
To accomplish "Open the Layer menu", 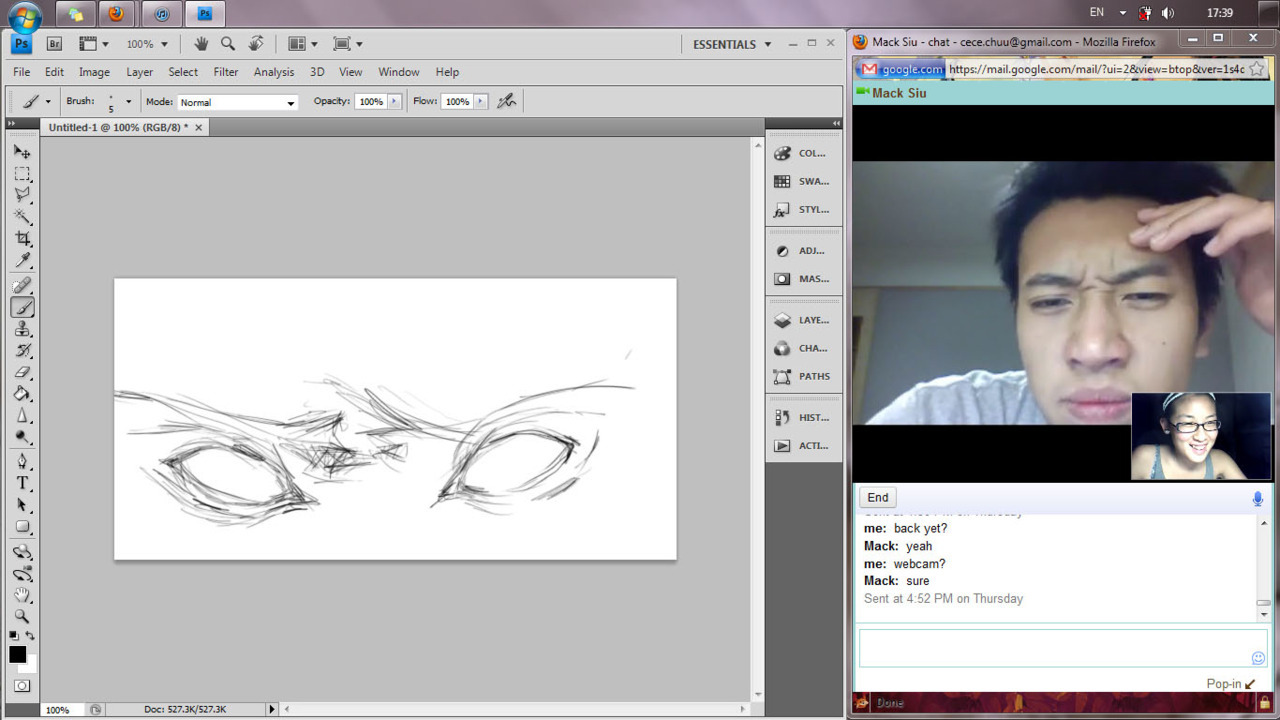I will 140,72.
